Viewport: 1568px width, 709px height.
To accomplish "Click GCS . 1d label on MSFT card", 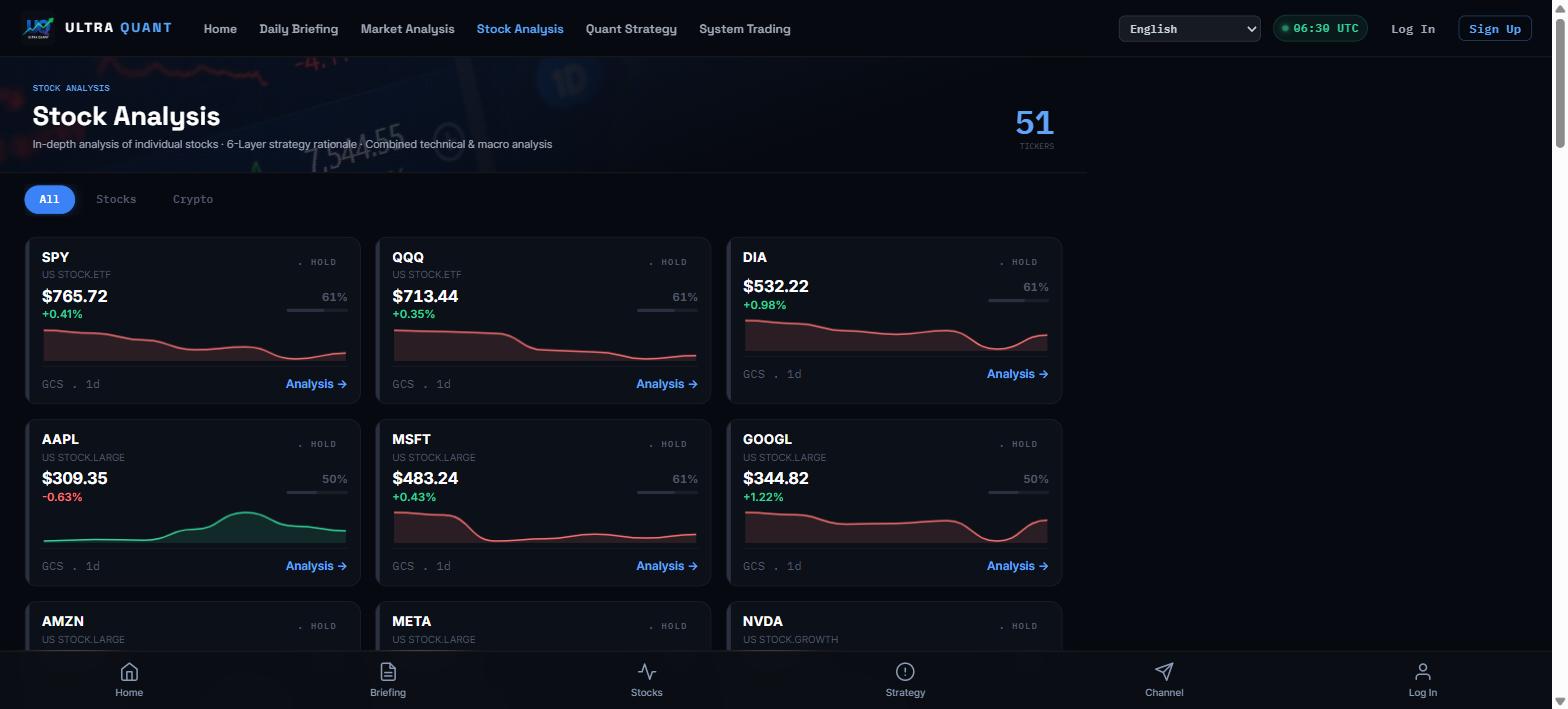I will click(422, 566).
